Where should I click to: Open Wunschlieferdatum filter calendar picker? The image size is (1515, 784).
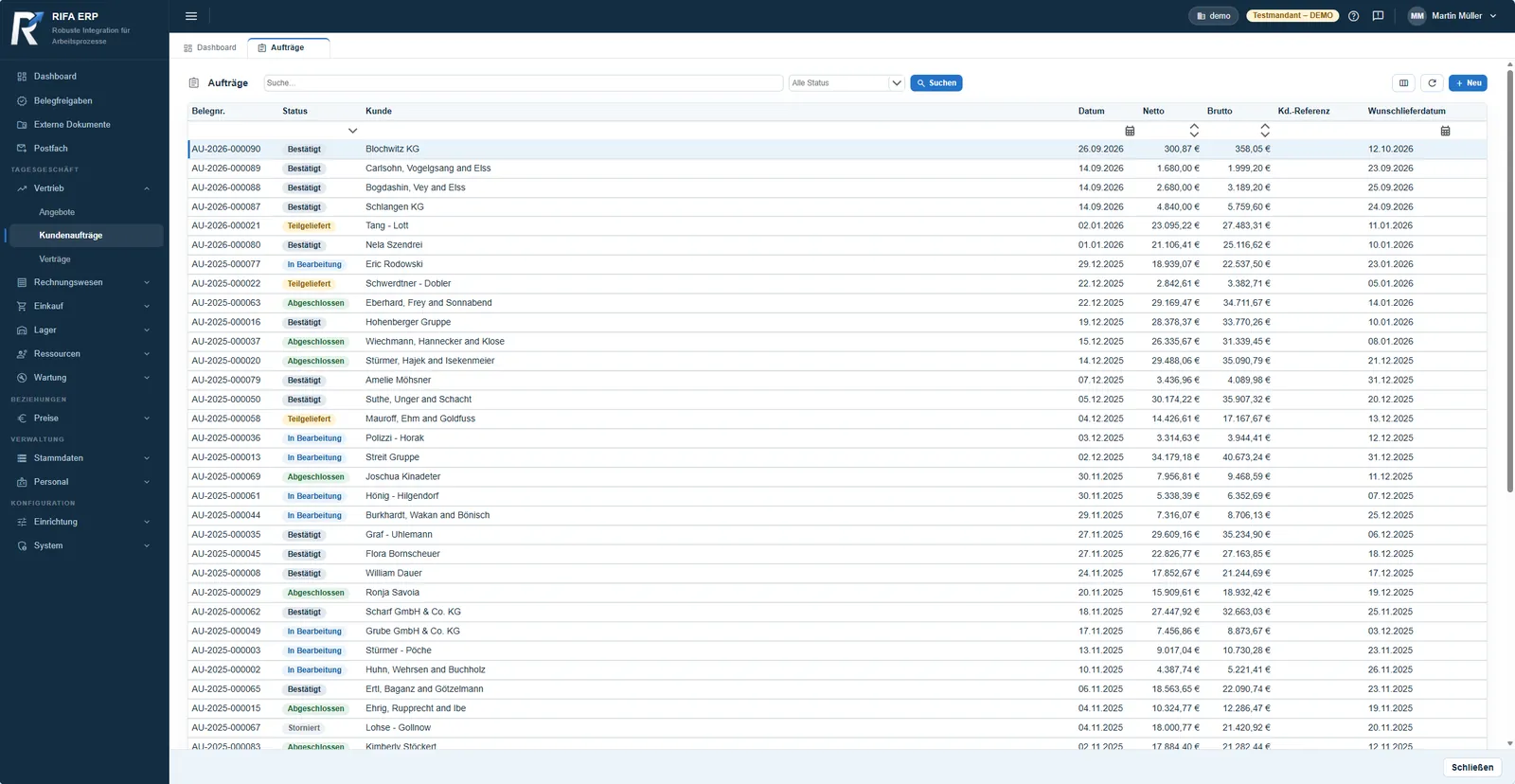1445,131
